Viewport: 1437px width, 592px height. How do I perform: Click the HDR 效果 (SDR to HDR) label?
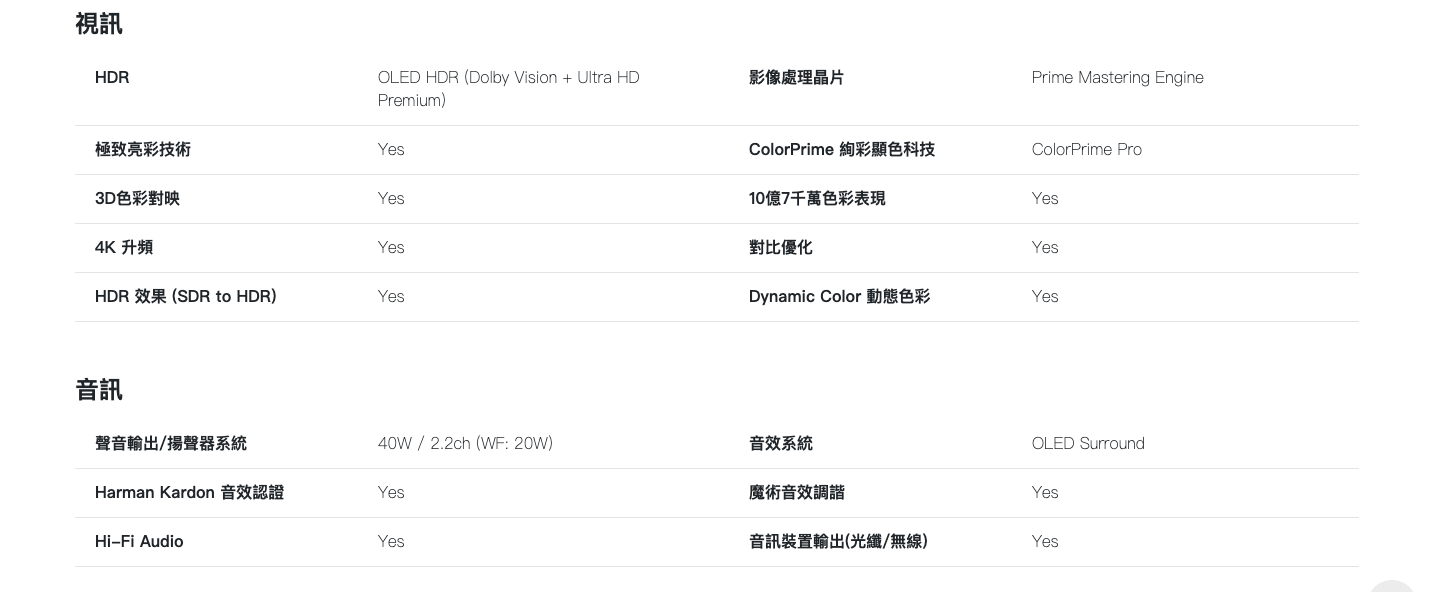click(x=186, y=296)
